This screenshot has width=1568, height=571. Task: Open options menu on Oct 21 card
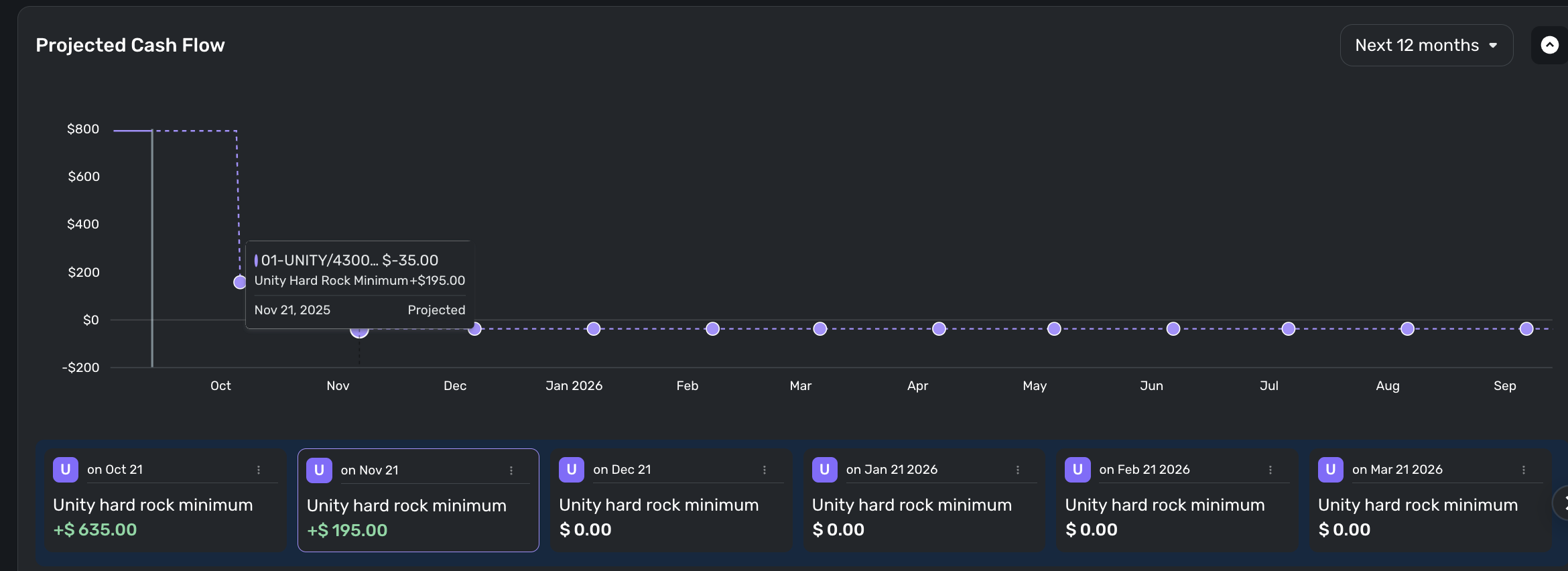click(x=259, y=470)
